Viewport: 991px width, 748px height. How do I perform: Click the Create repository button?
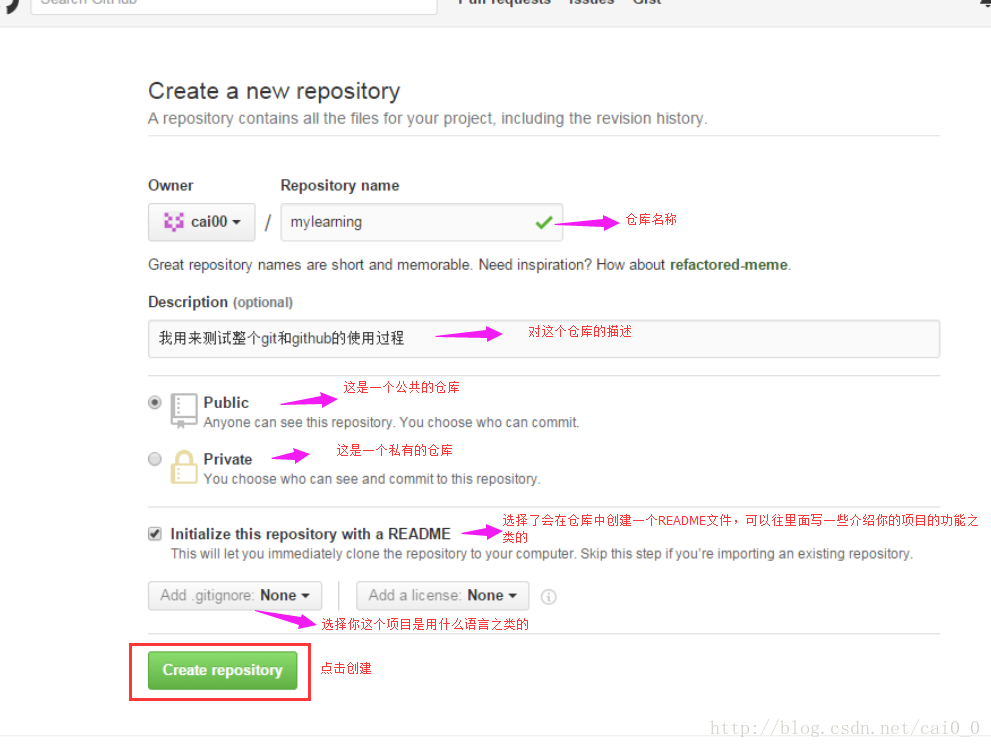(x=222, y=670)
